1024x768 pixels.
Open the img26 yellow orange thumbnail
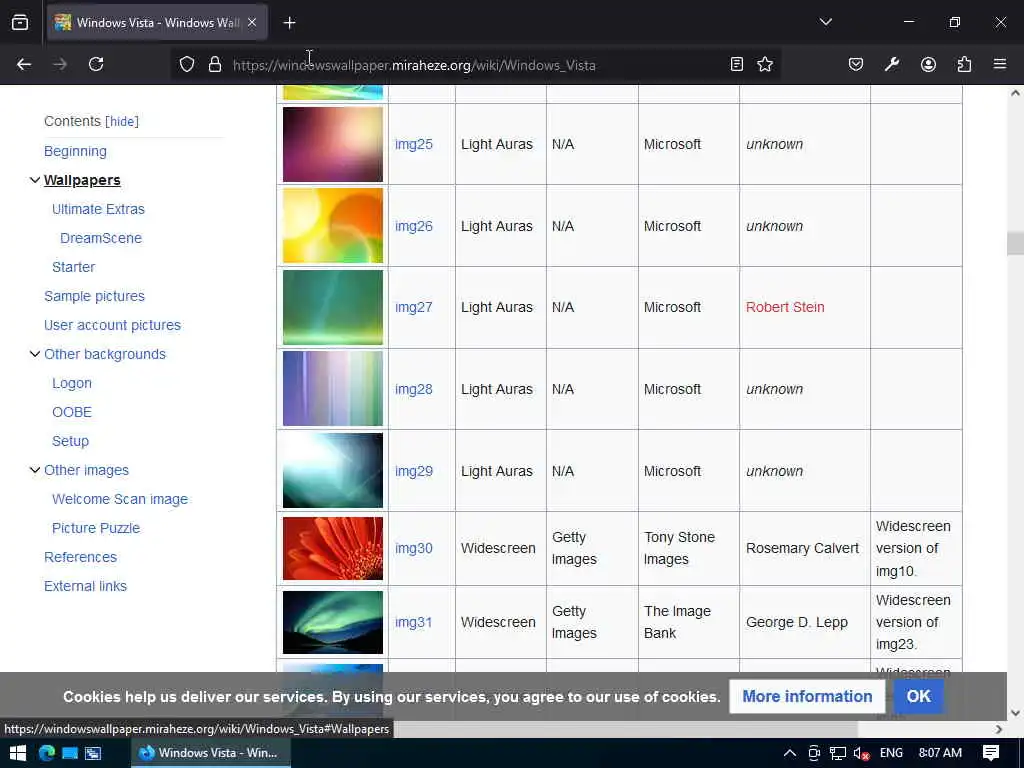click(333, 225)
